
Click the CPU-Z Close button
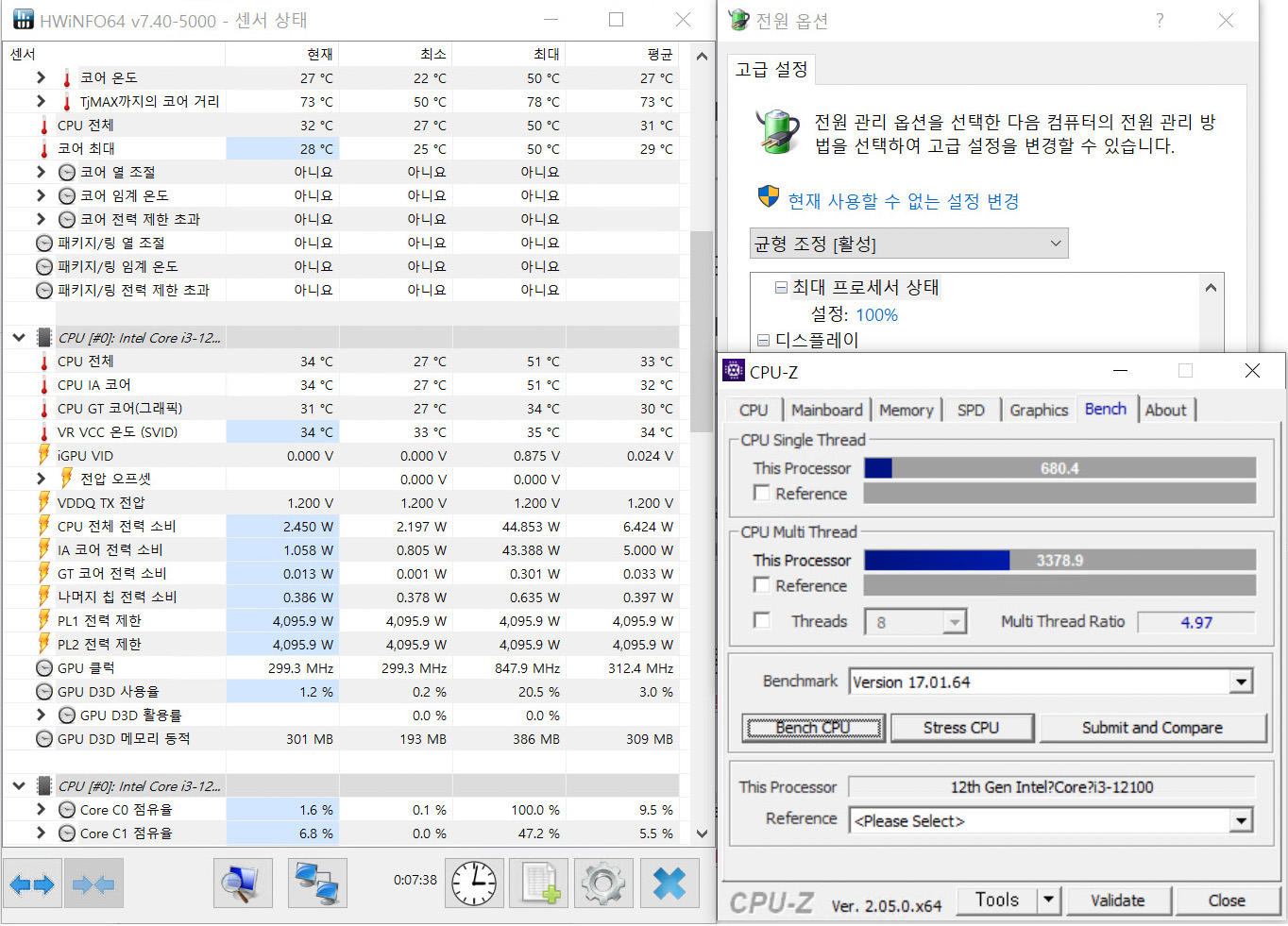(1227, 901)
